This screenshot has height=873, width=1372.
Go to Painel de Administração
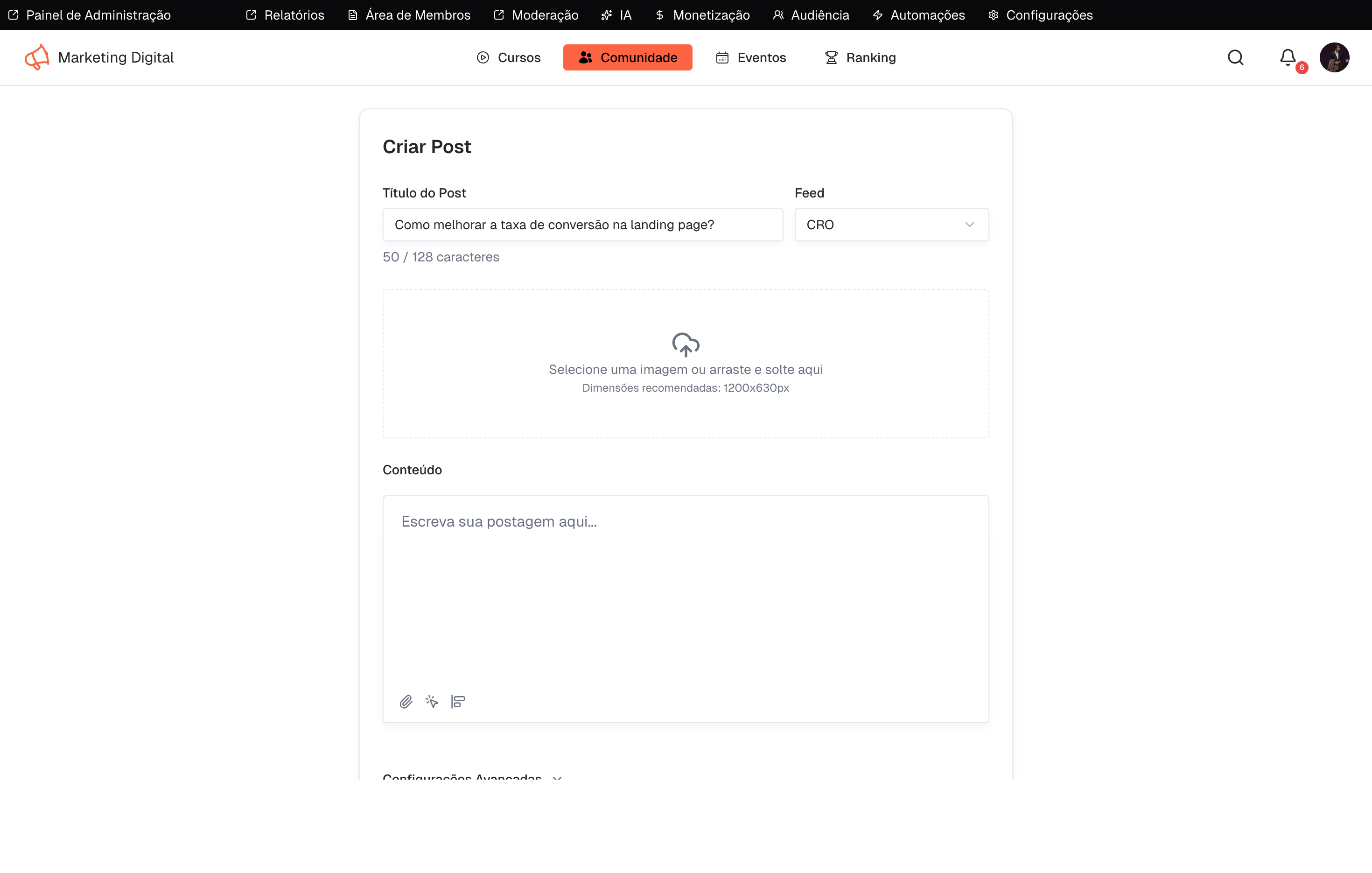point(90,15)
